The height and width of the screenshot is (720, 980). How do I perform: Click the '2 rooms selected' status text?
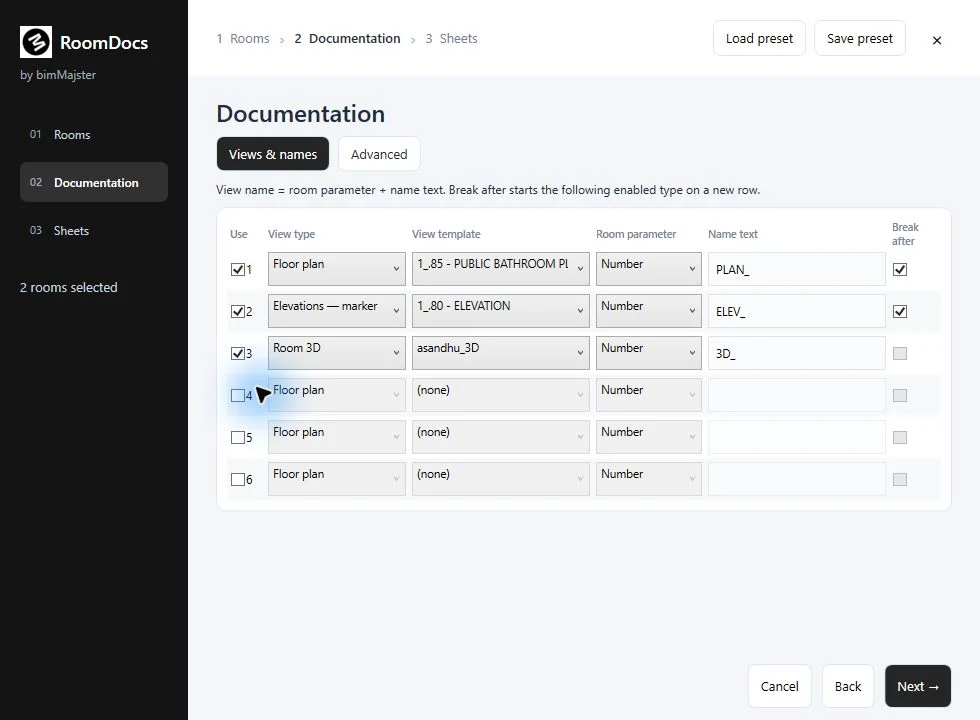pyautogui.click(x=69, y=288)
